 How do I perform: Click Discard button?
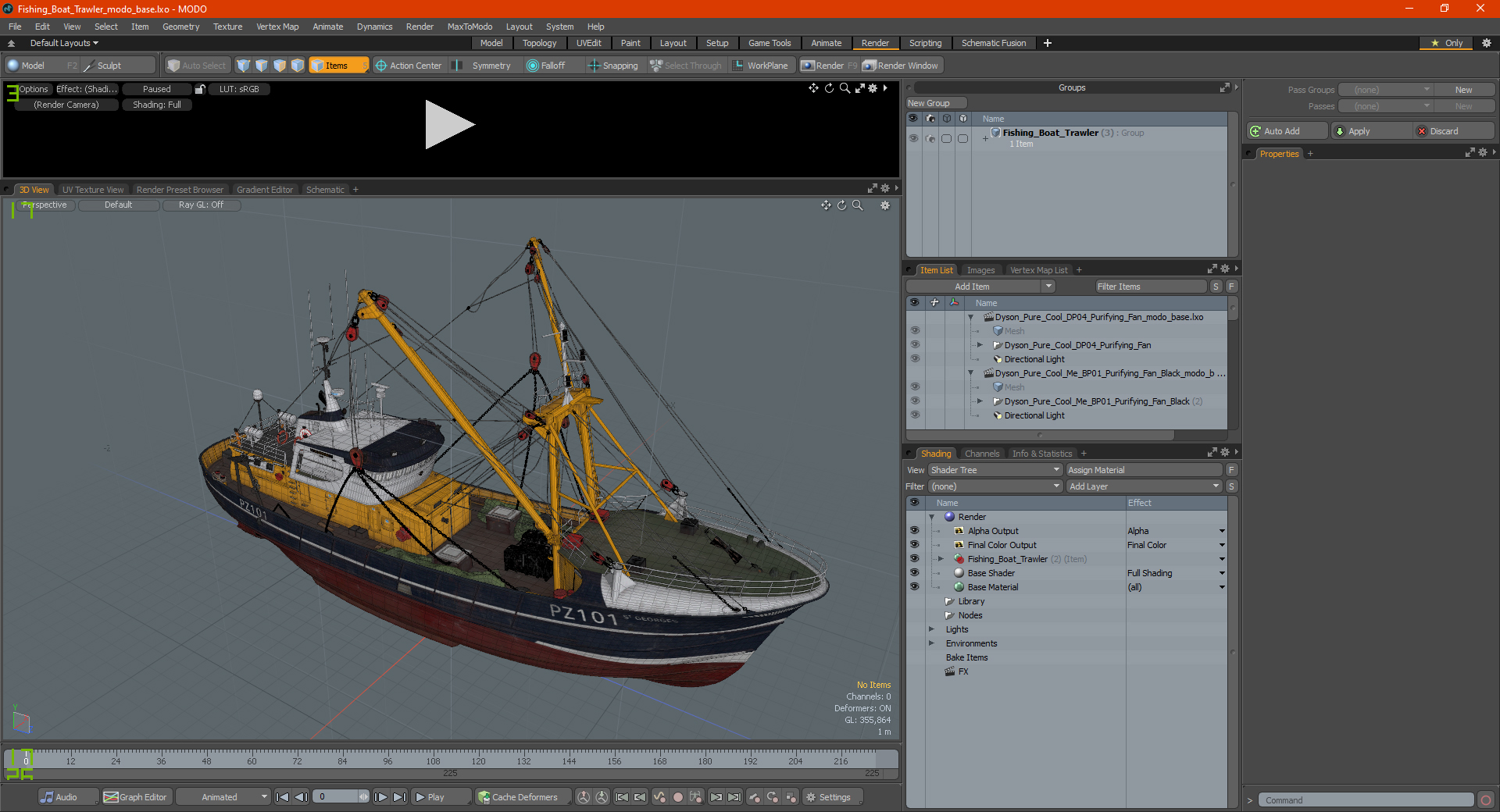click(x=1453, y=131)
